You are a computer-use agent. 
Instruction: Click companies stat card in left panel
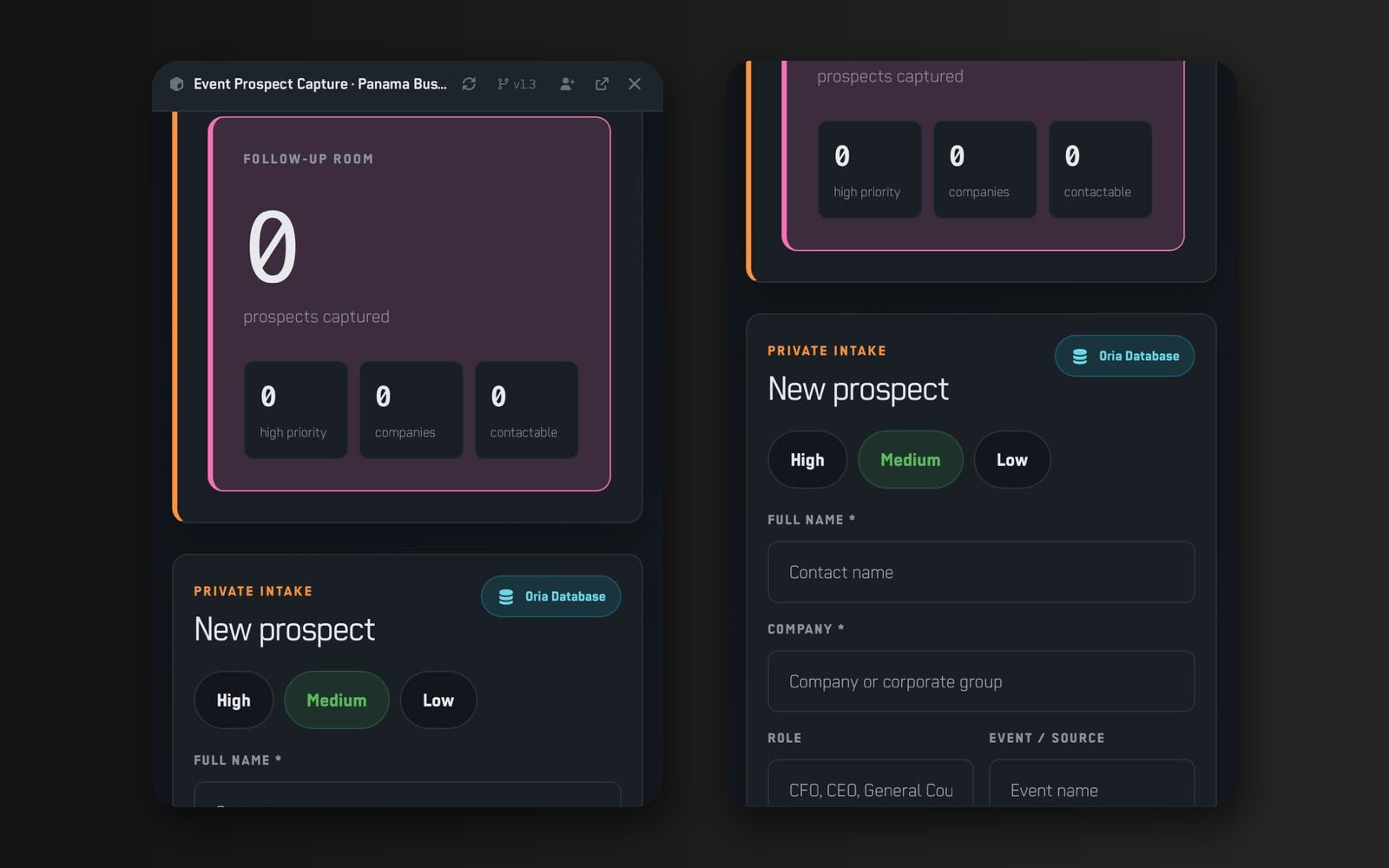411,411
